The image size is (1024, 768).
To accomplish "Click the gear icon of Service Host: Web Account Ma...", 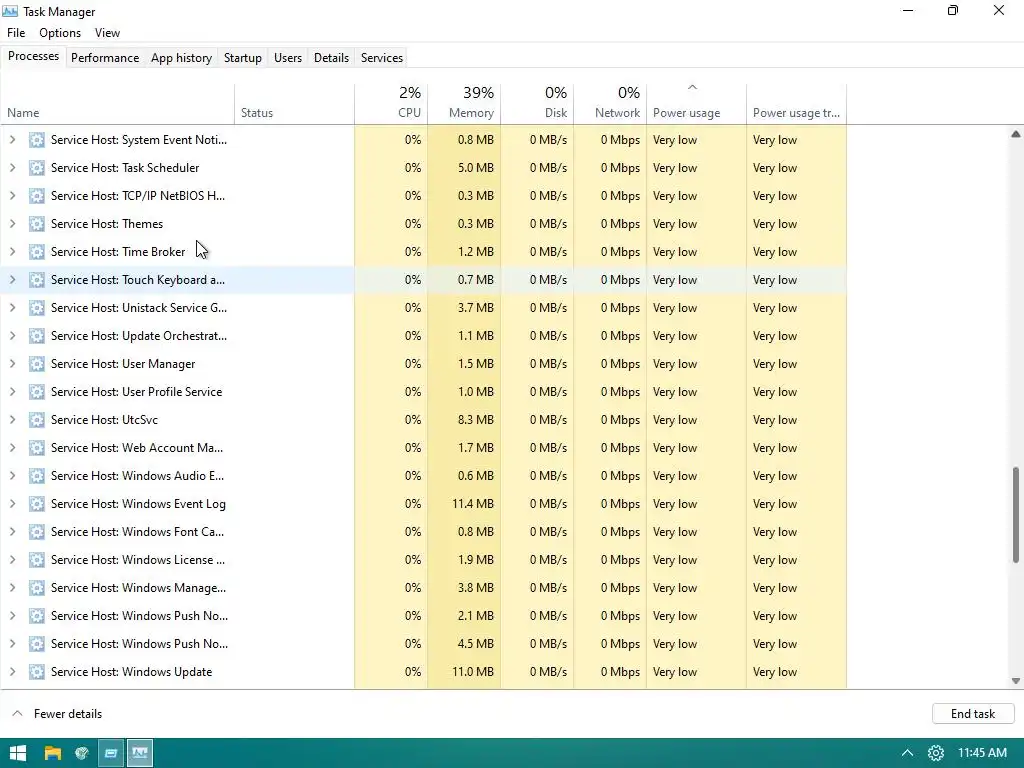I will coord(37,448).
